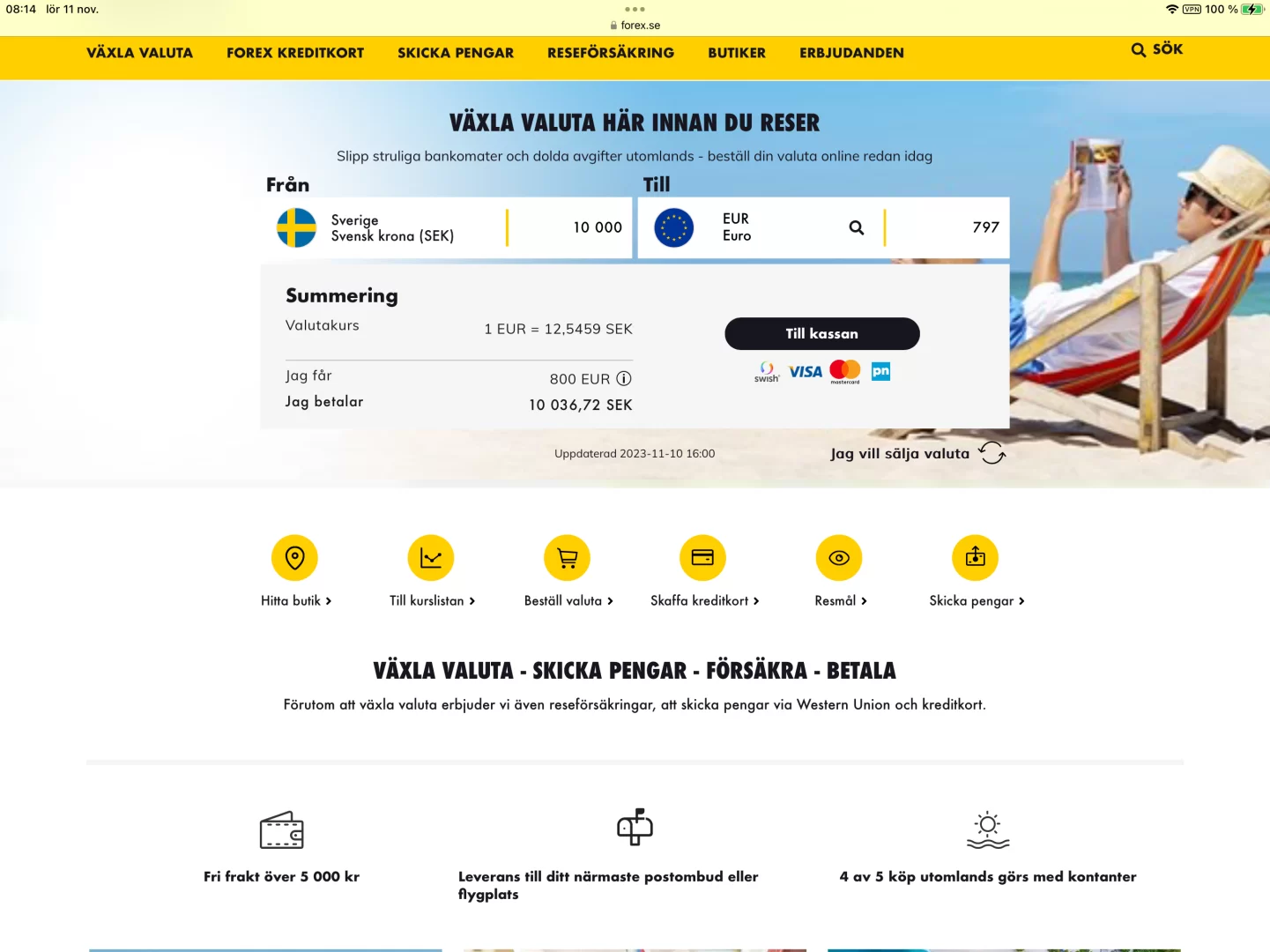The image size is (1270, 952).
Task: Follow the Skicka pengar link with arrow
Action: point(977,601)
